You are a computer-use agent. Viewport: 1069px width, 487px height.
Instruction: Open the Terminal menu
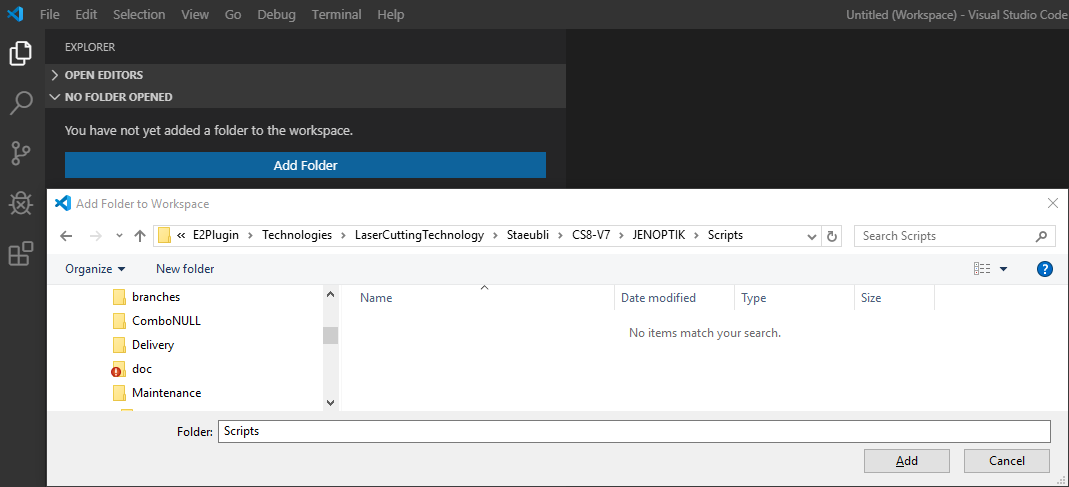(x=336, y=15)
